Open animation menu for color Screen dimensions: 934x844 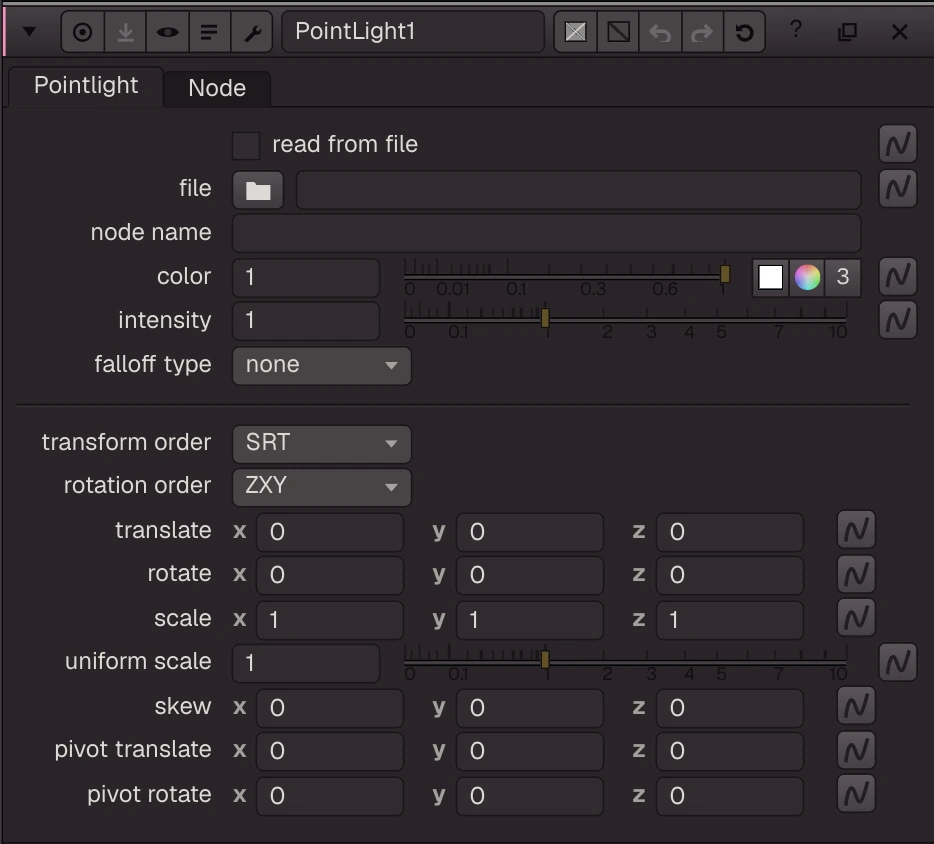[x=898, y=276]
